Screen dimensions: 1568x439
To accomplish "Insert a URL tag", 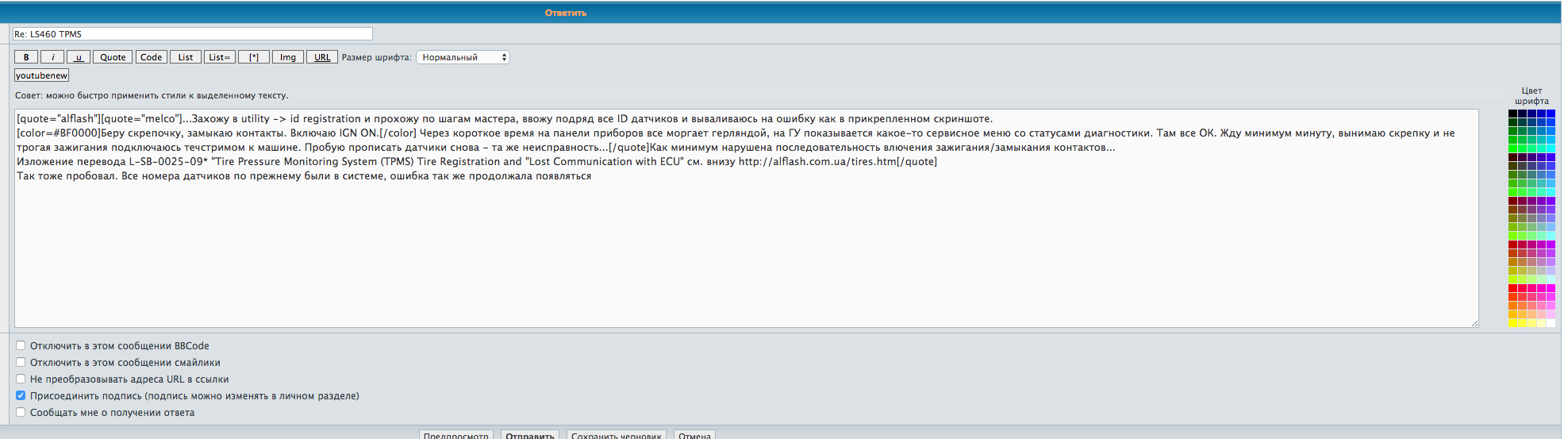I will (x=322, y=57).
